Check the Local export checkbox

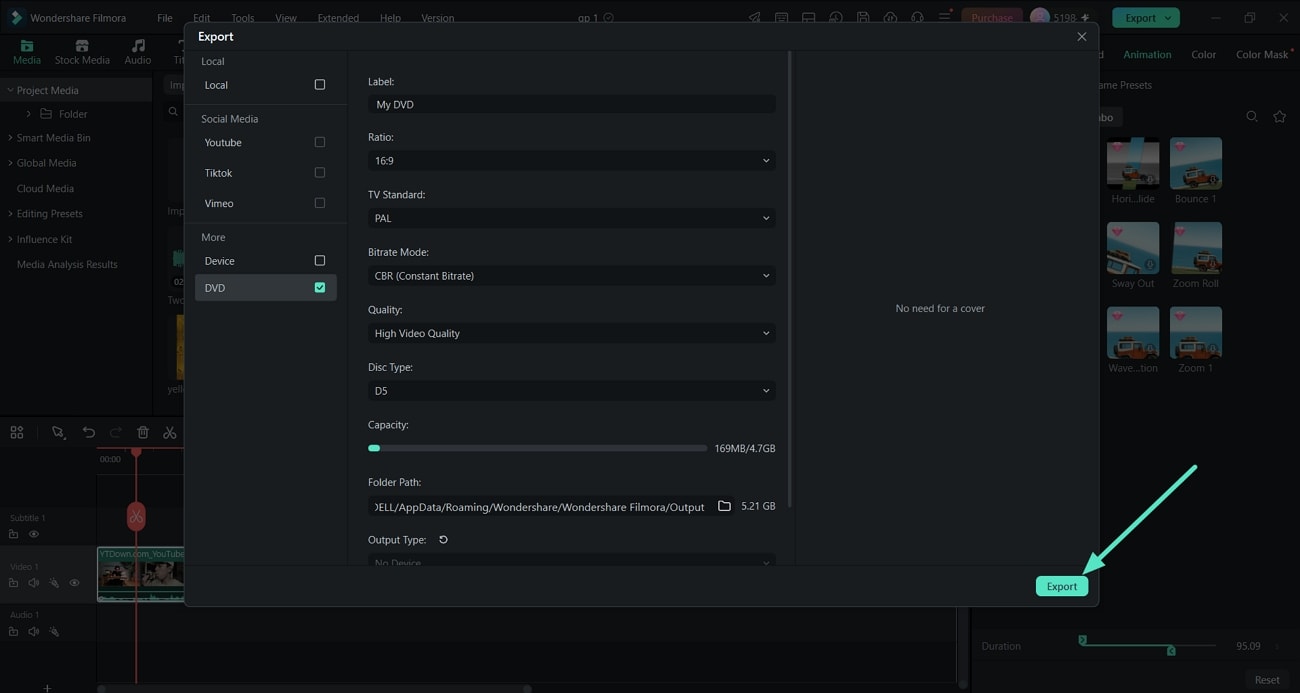click(320, 85)
